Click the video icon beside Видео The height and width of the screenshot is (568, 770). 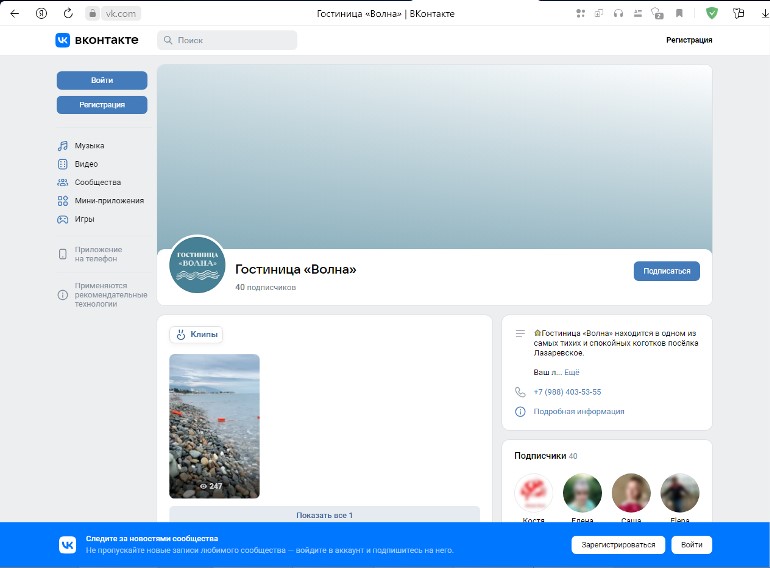coord(63,164)
